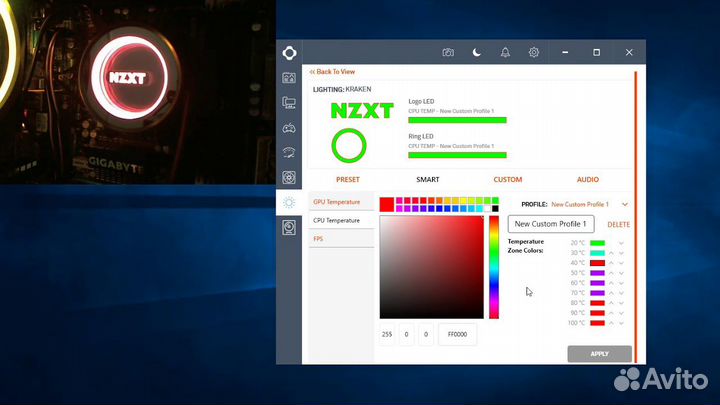
Task: Select GPU Temperature mode
Action: point(337,202)
